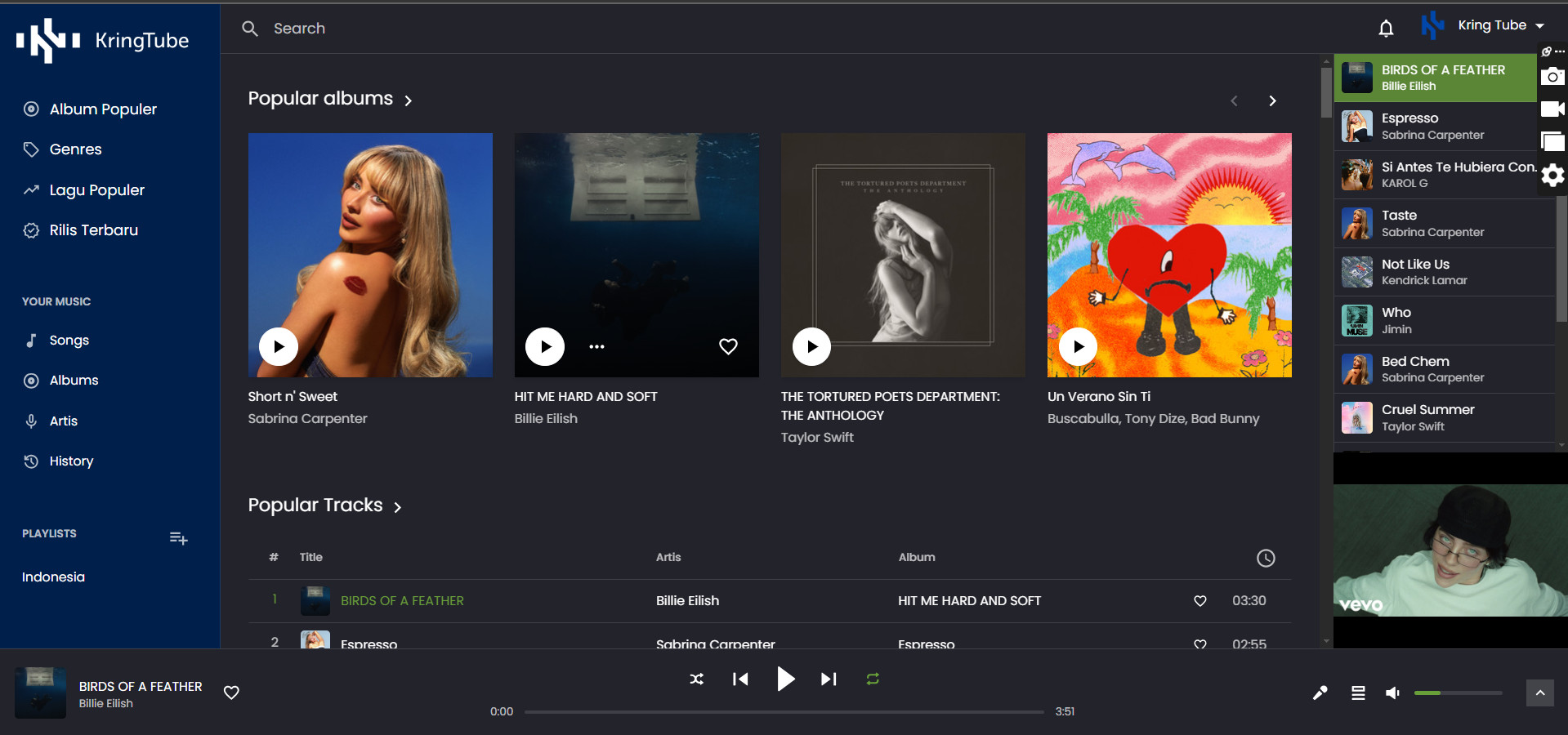Image resolution: width=1568 pixels, height=735 pixels.
Task: Click the video record camera icon
Action: [1552, 109]
